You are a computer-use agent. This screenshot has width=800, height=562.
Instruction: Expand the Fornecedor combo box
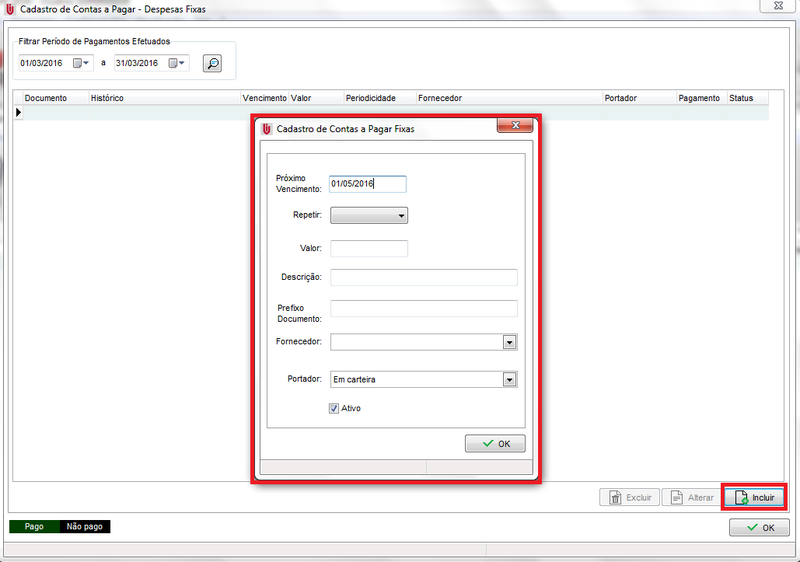(x=509, y=342)
